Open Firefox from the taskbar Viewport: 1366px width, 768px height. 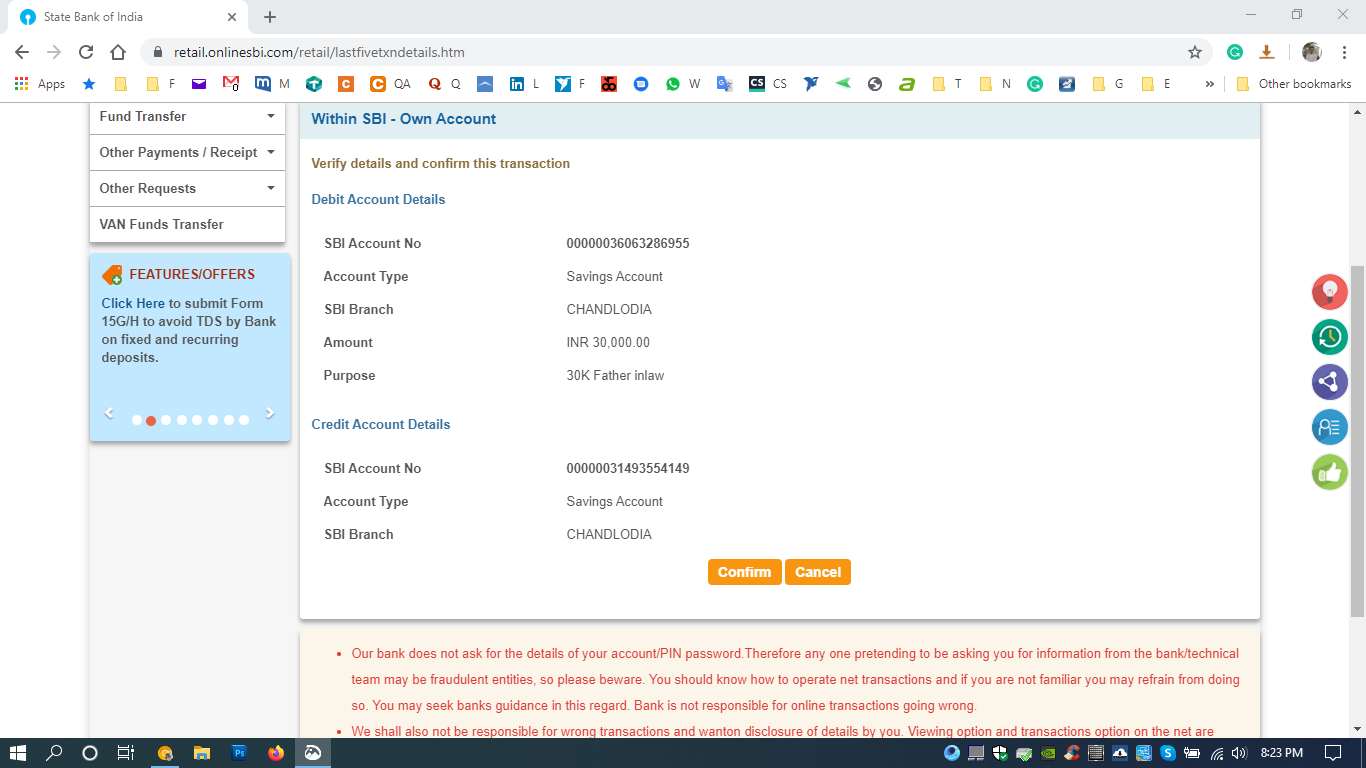276,753
